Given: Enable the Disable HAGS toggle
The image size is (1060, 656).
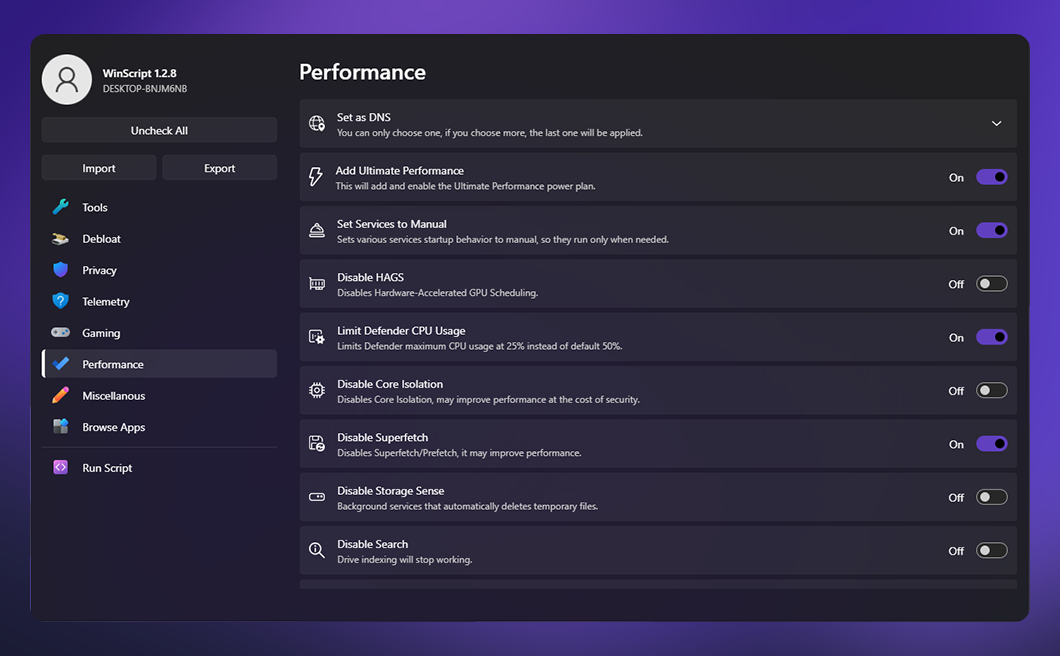Looking at the screenshot, I should [x=991, y=284].
